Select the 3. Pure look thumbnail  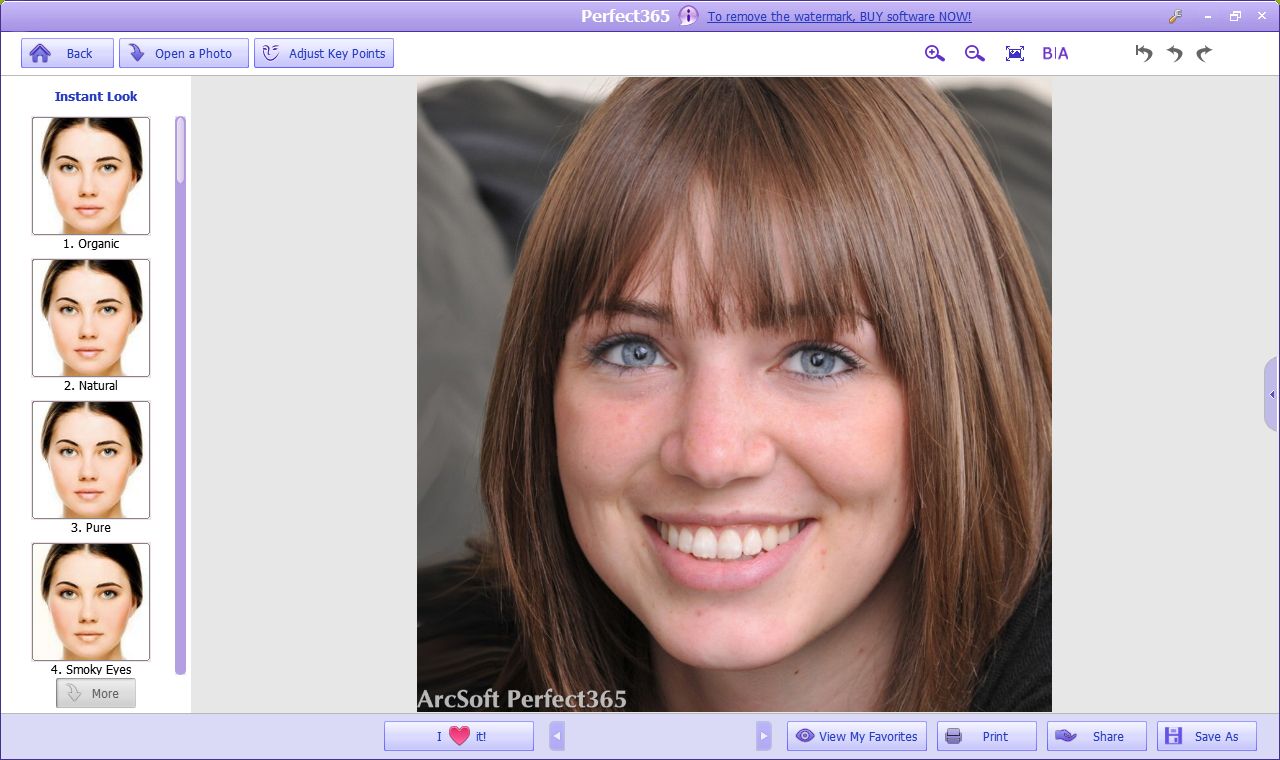click(91, 460)
